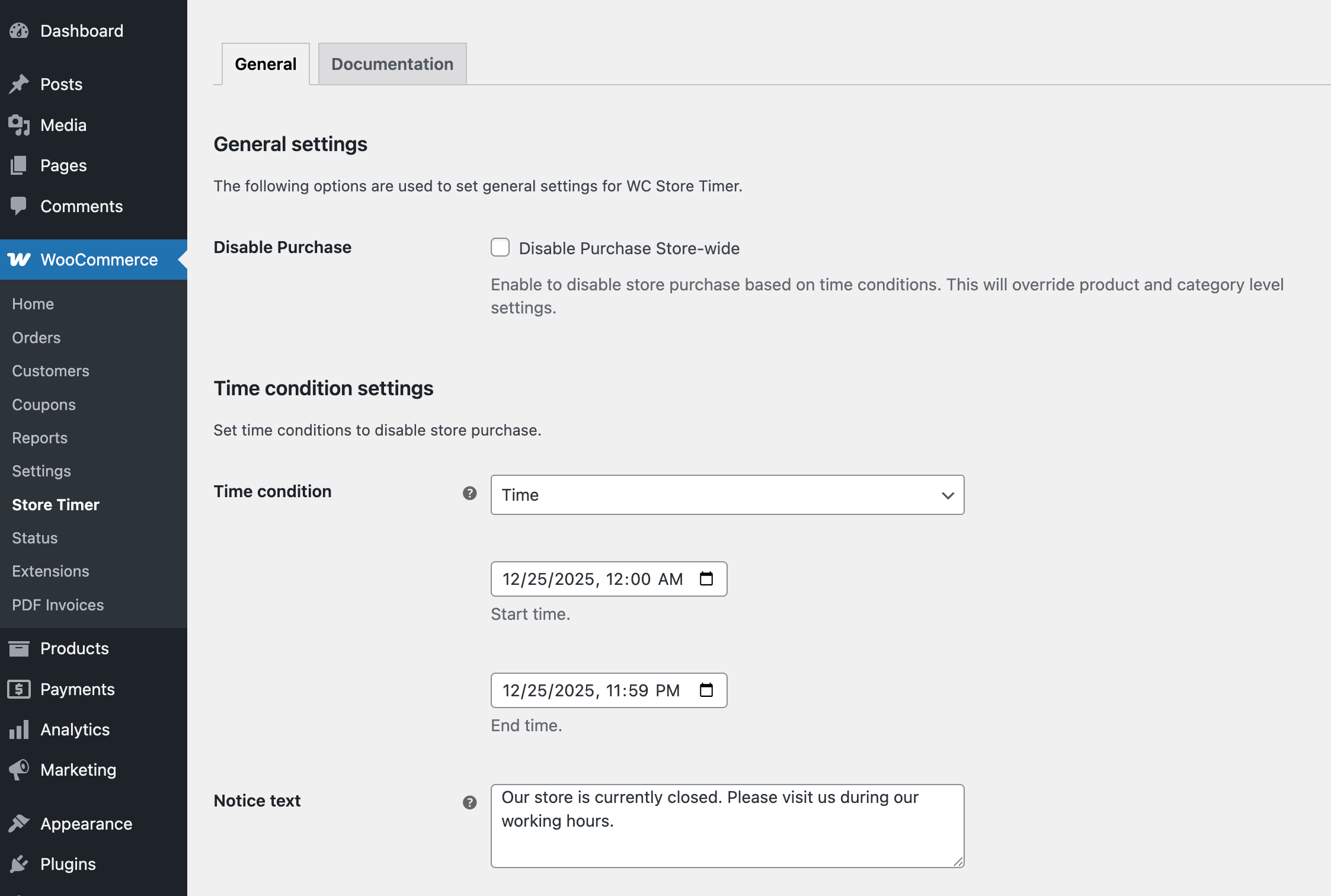Open Store Timer settings link
This screenshot has height=896, width=1331.
pyautogui.click(x=55, y=504)
